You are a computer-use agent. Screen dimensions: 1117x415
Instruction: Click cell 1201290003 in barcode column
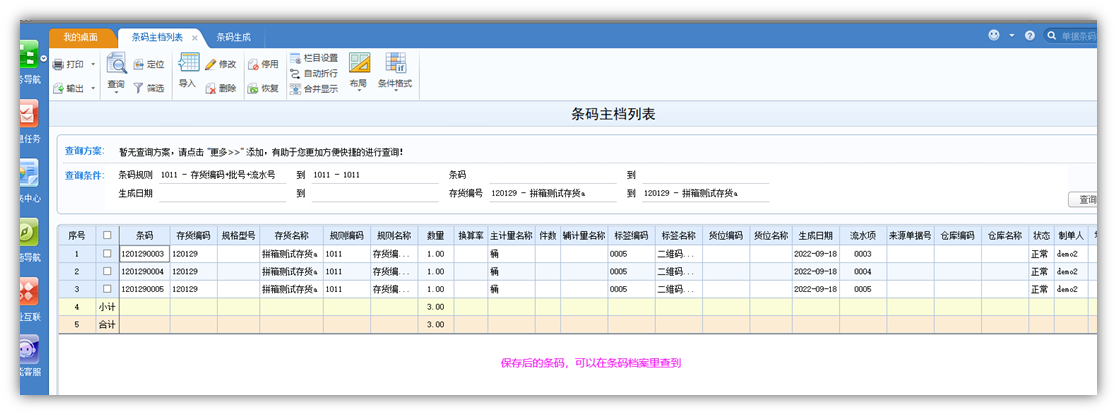coord(145,253)
